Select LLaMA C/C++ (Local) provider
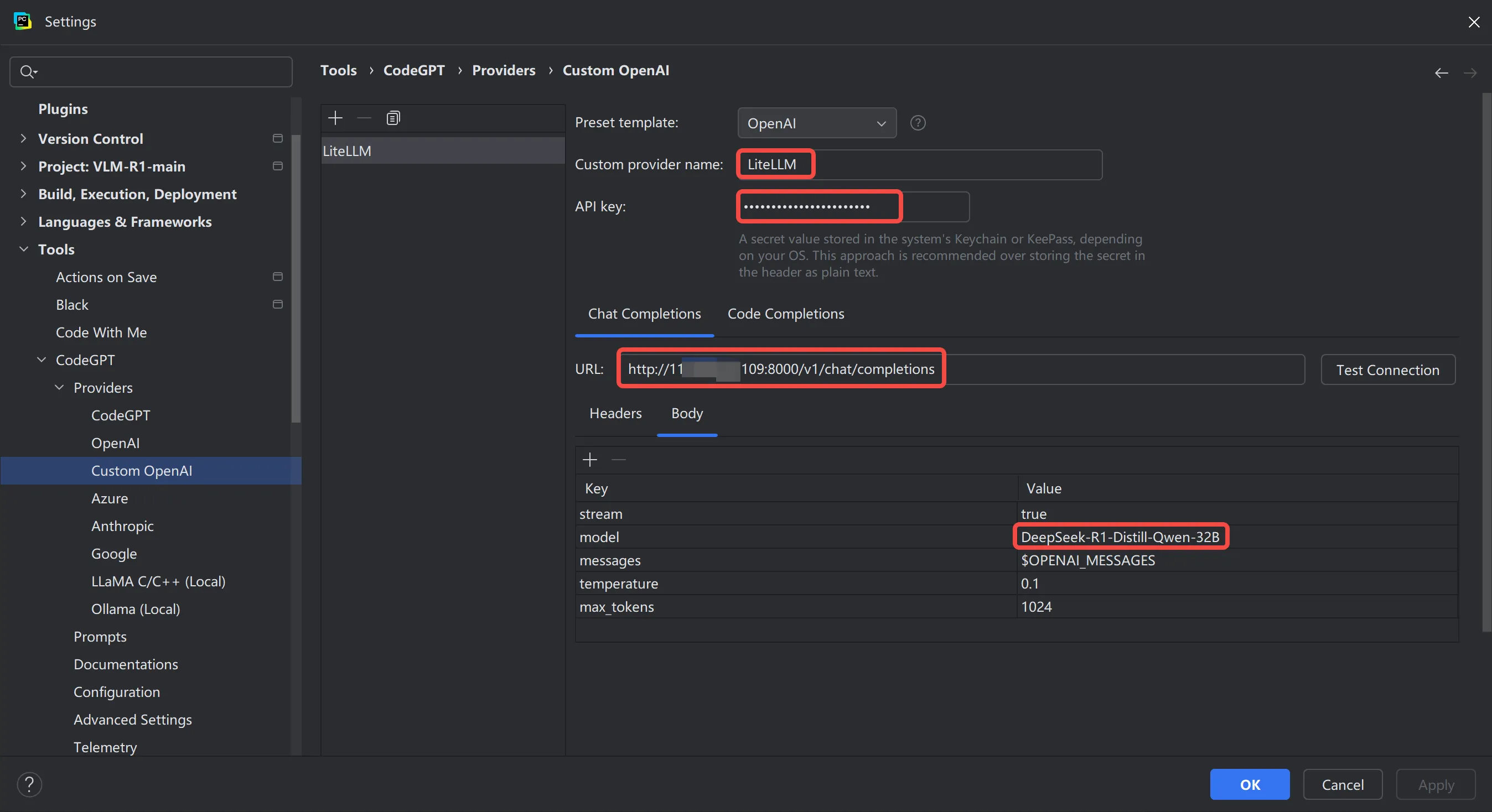Image resolution: width=1492 pixels, height=812 pixels. coord(158,582)
